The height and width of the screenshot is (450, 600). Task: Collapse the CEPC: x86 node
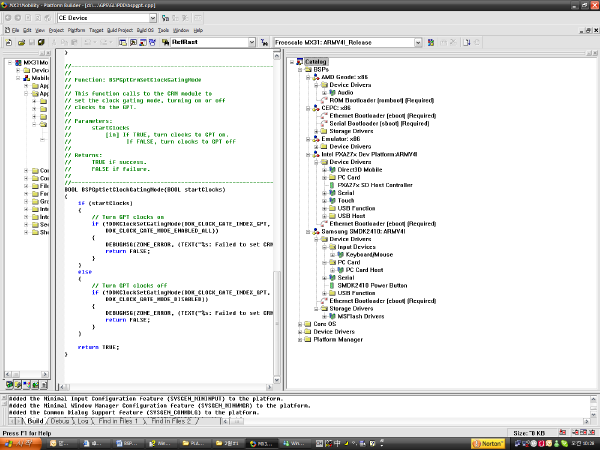point(308,108)
